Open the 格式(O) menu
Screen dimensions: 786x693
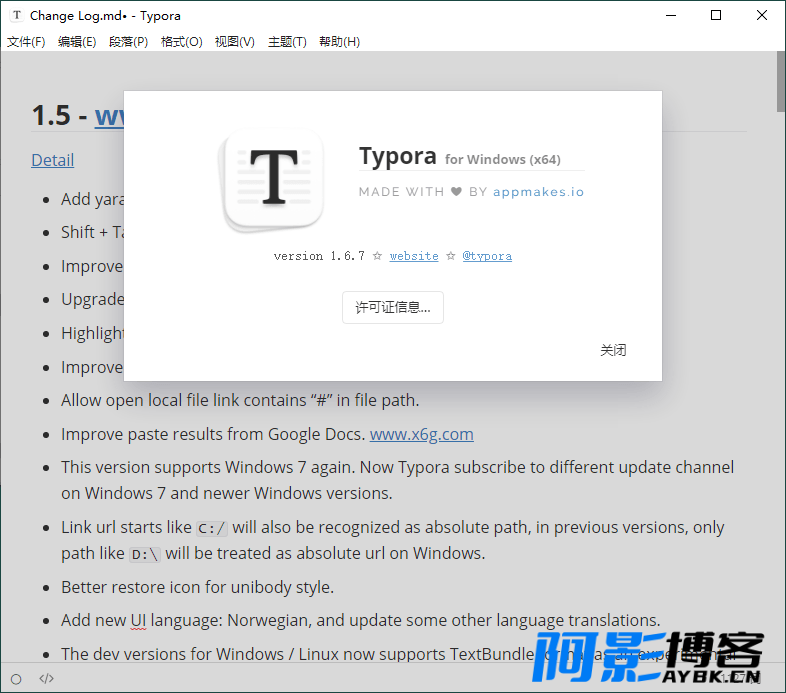click(x=181, y=42)
